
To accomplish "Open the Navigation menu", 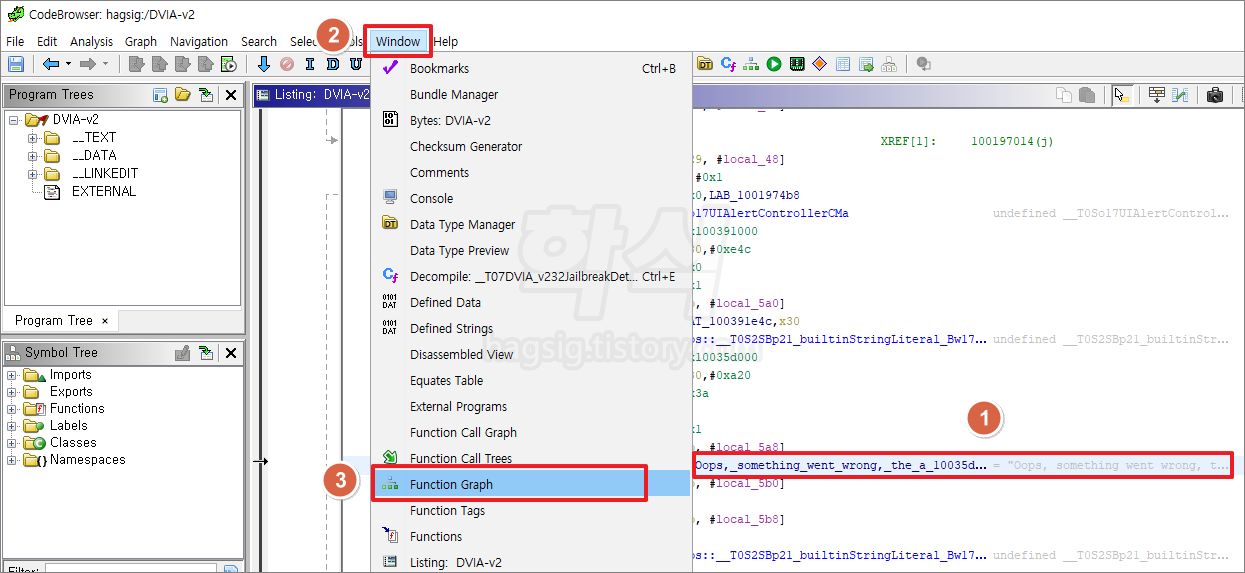I will coord(199,41).
